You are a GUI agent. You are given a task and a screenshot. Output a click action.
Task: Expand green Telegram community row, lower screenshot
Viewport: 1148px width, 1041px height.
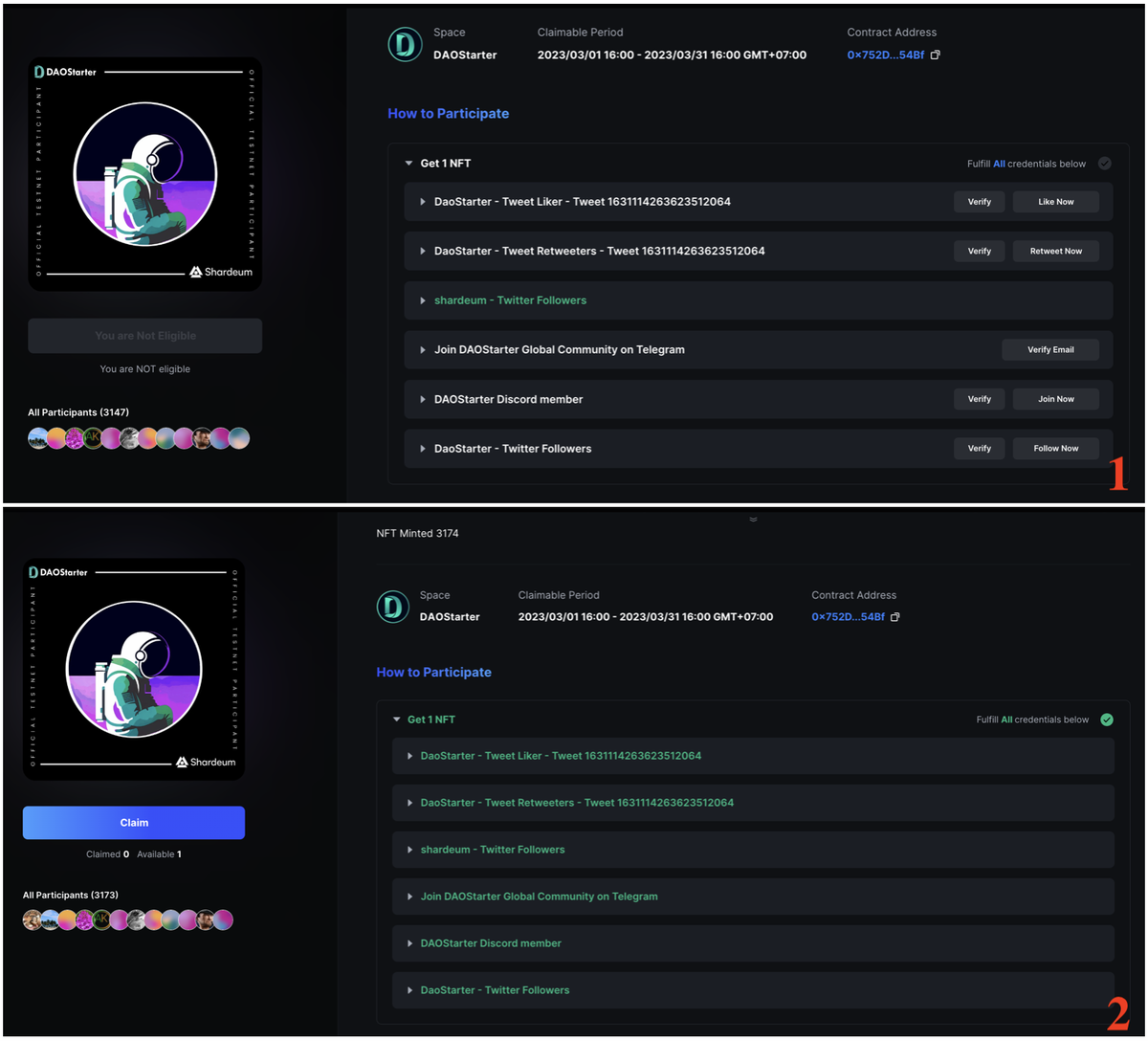tap(409, 897)
